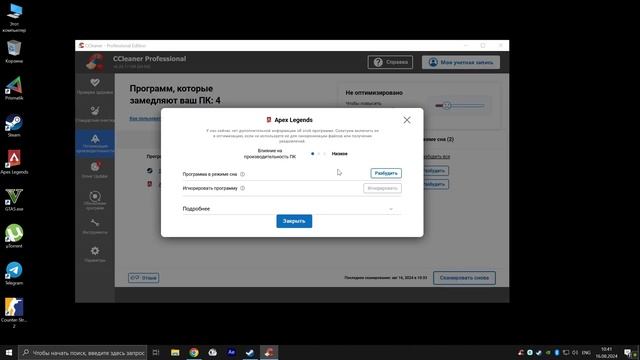Select the GTA5.exe desktop shortcut
Viewport: 640px width, 360px height.
click(x=14, y=199)
